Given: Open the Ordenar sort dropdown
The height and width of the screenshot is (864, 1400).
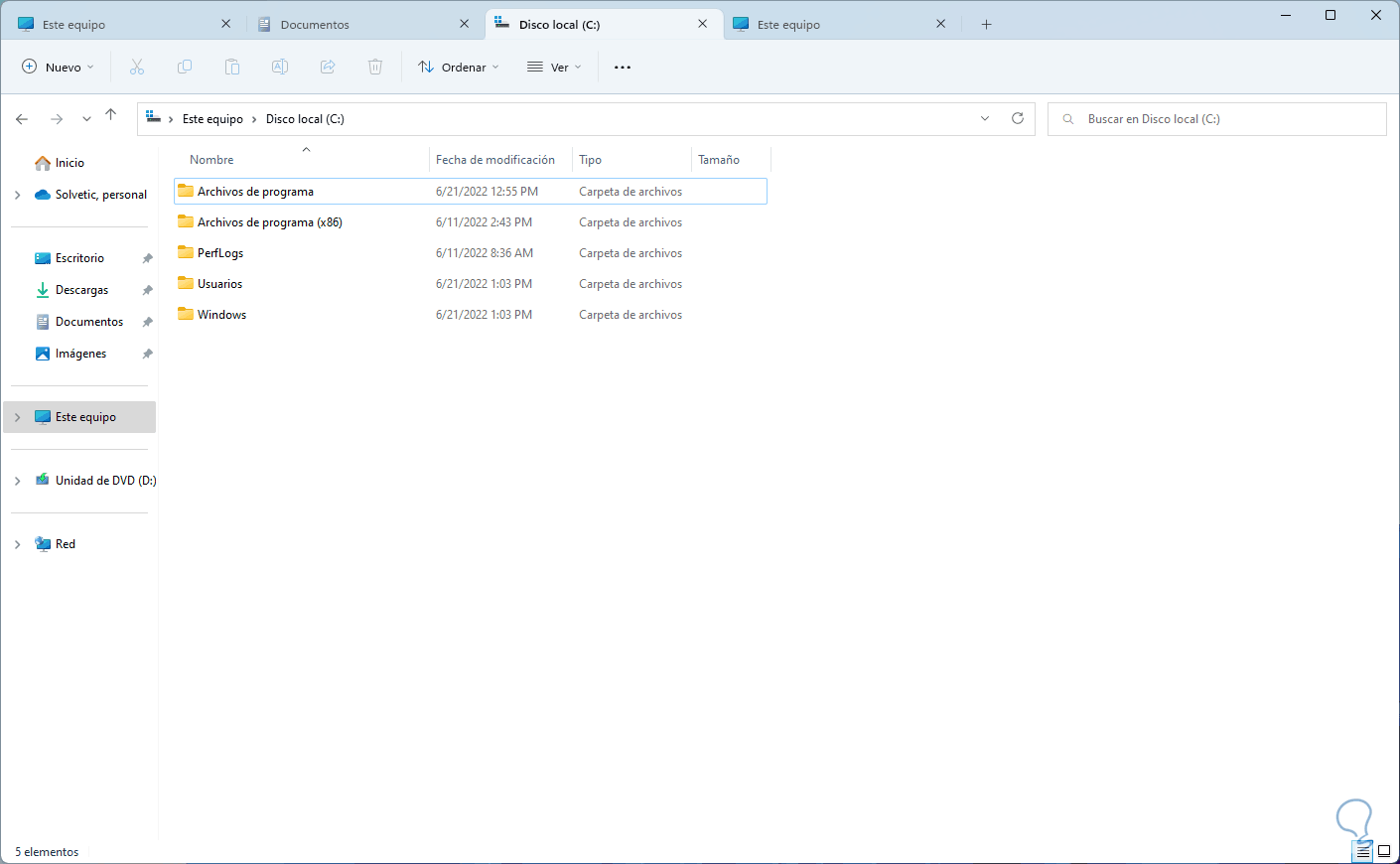Looking at the screenshot, I should [459, 68].
